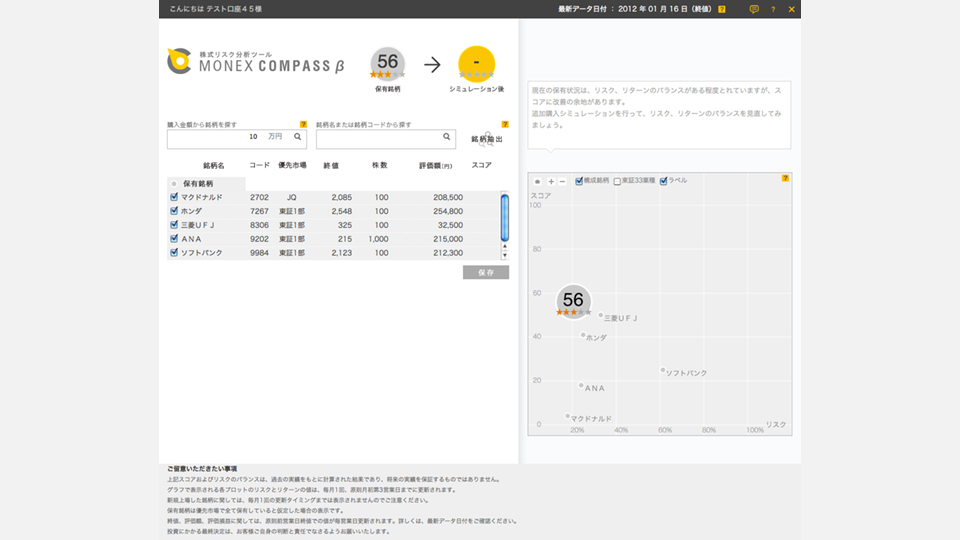Image resolution: width=960 pixels, height=540 pixels.
Task: Click the 1,000 share count cell
Action: click(x=378, y=239)
